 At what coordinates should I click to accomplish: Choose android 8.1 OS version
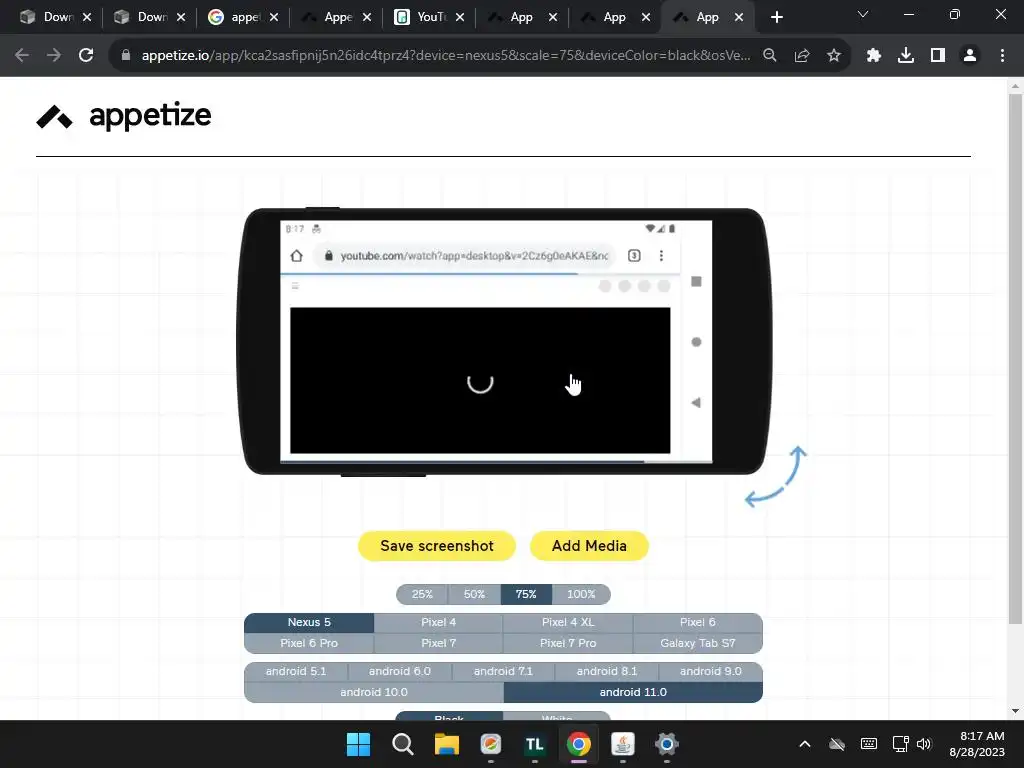click(x=607, y=671)
